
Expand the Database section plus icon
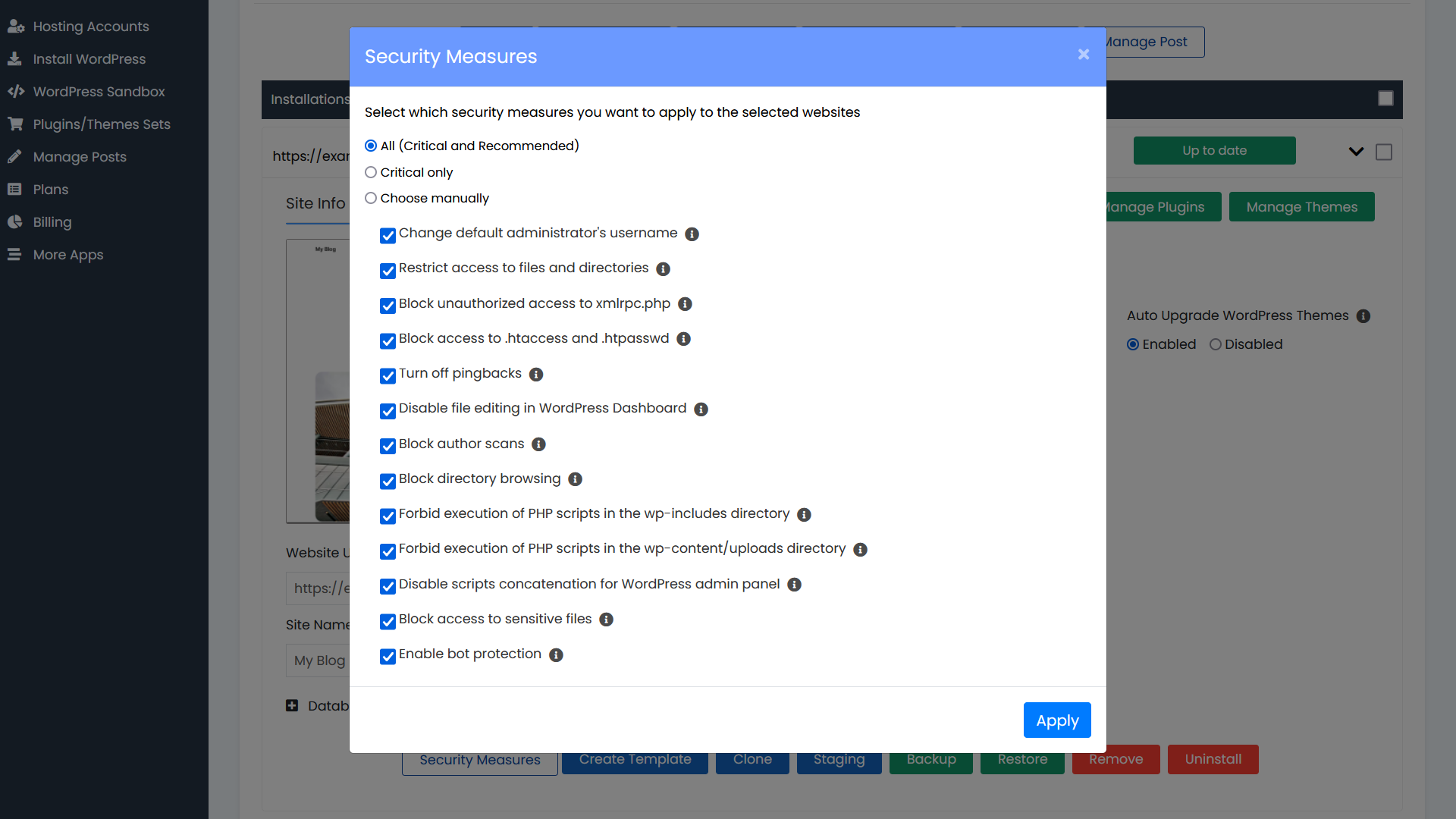tap(292, 706)
